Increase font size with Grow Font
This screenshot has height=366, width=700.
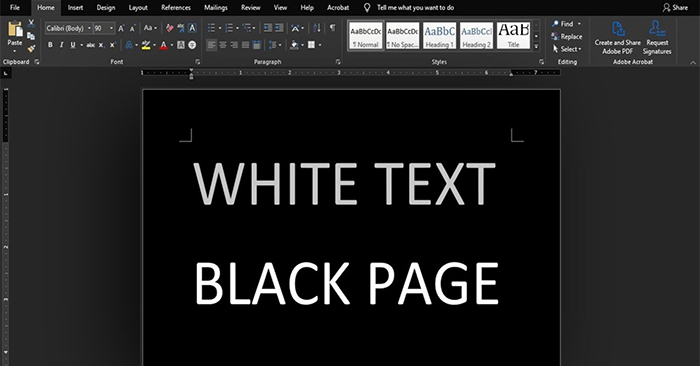point(121,28)
